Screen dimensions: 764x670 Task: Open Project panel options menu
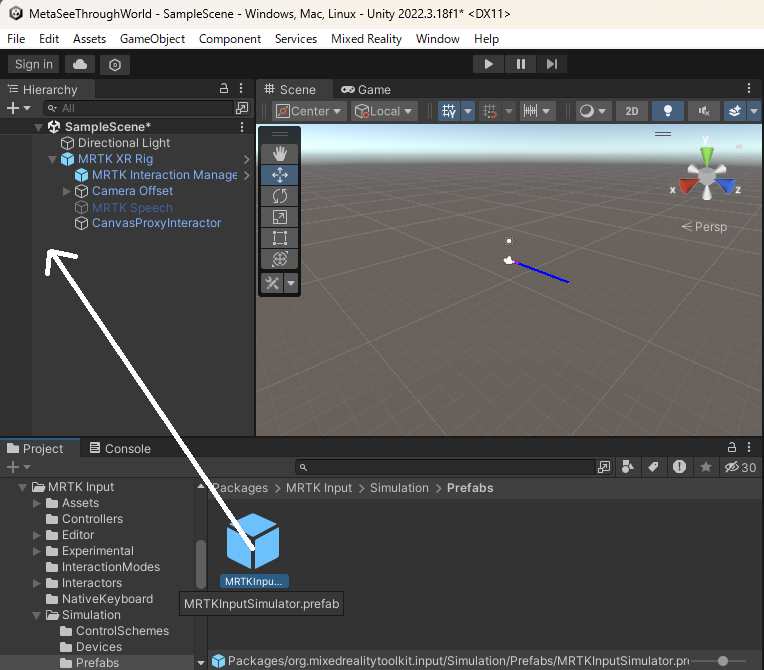749,447
